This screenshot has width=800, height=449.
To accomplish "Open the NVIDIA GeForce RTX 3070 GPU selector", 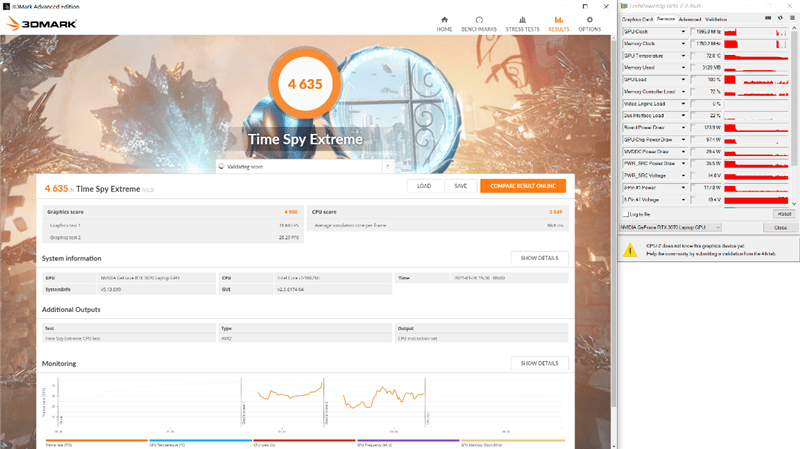I will pyautogui.click(x=670, y=227).
